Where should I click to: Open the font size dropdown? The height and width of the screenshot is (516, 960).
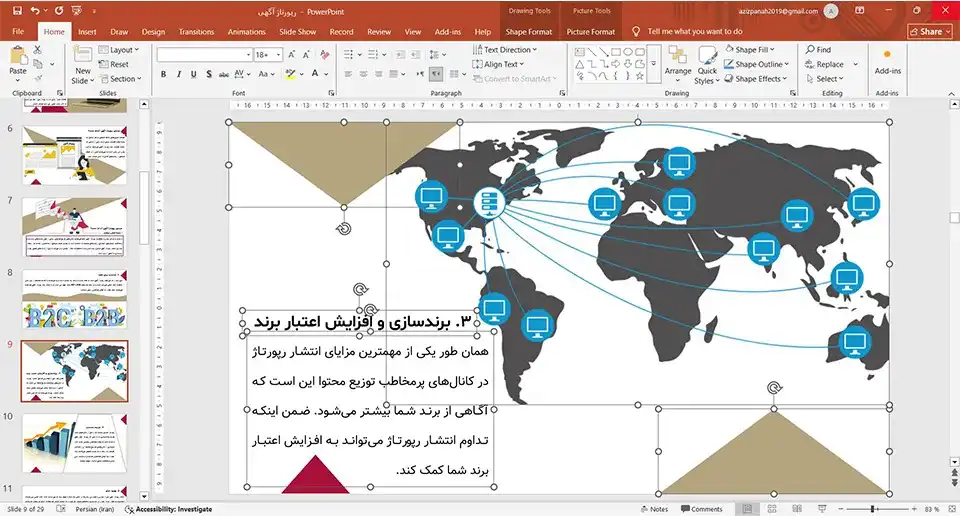click(279, 55)
